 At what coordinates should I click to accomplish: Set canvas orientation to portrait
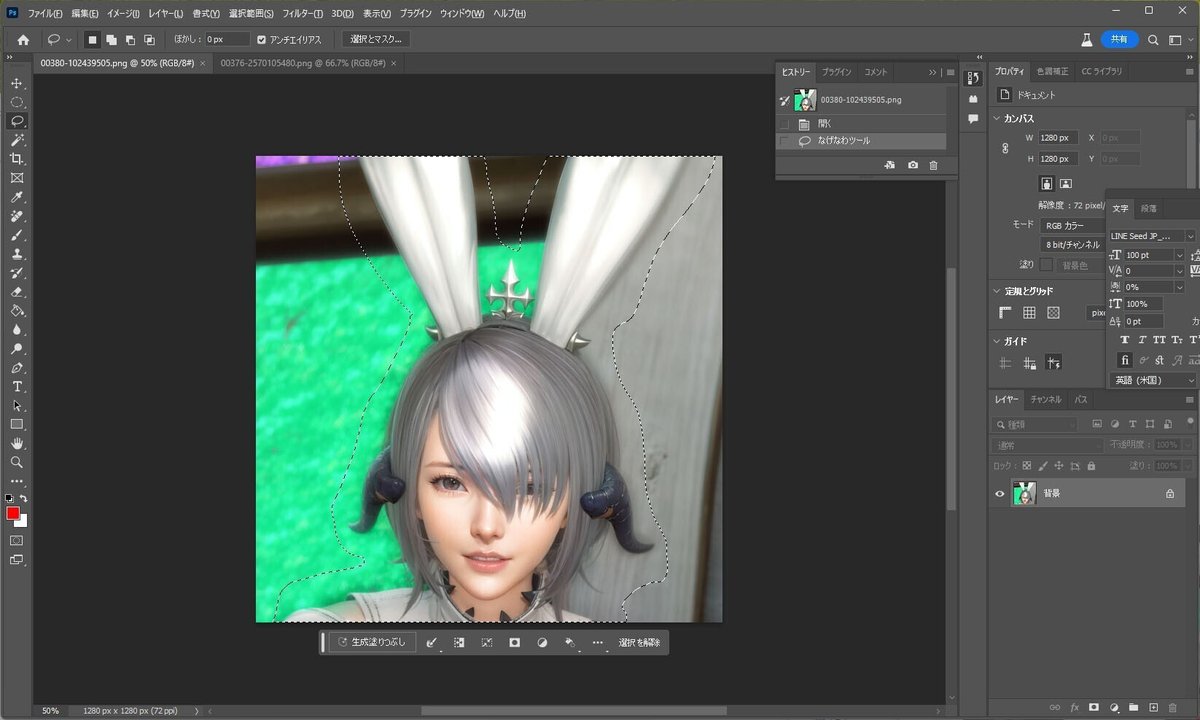[x=1046, y=183]
